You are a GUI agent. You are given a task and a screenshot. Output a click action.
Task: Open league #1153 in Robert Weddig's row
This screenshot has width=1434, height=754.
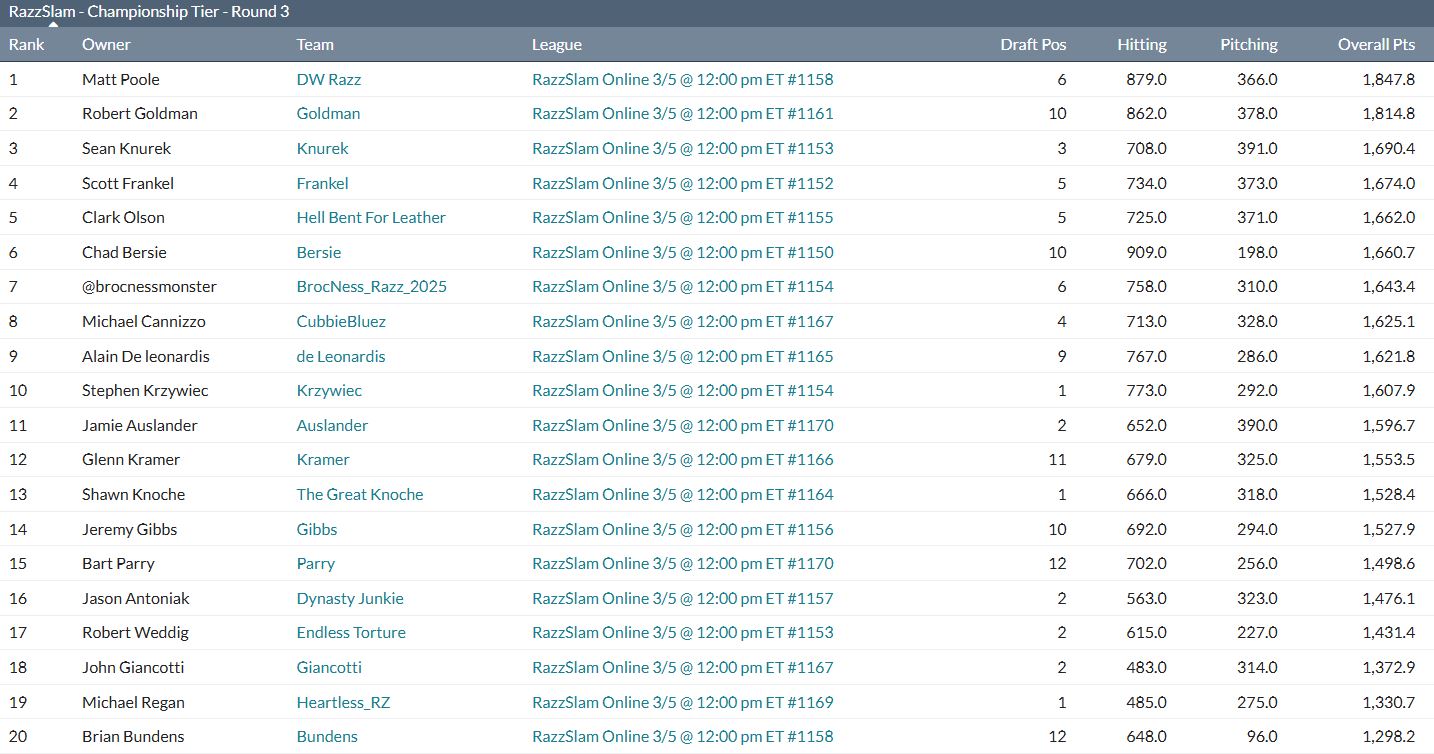point(683,633)
